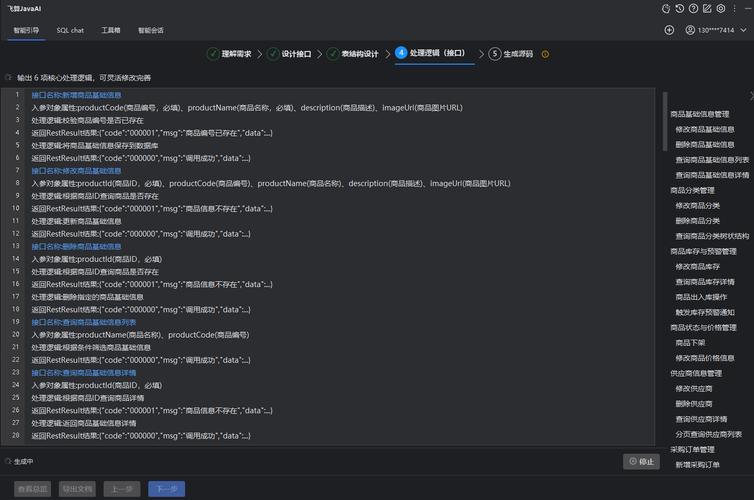The width and height of the screenshot is (754, 500).
Task: Click line 1 接口名称:新增商品基础信息
Action: click(76, 95)
